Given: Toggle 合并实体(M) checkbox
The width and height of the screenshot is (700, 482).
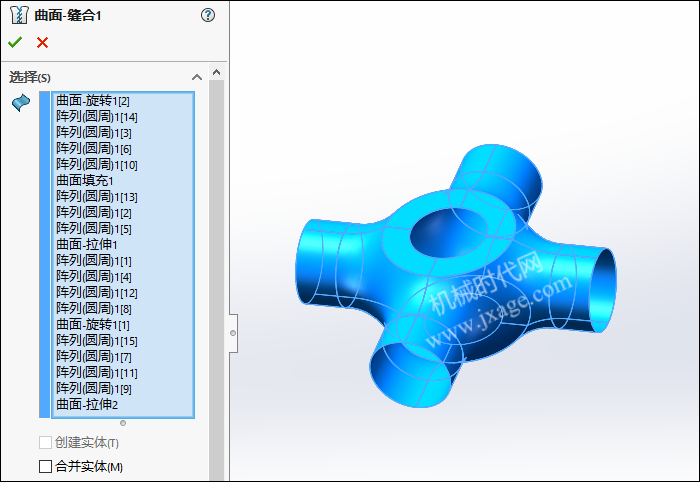Looking at the screenshot, I should [45, 466].
